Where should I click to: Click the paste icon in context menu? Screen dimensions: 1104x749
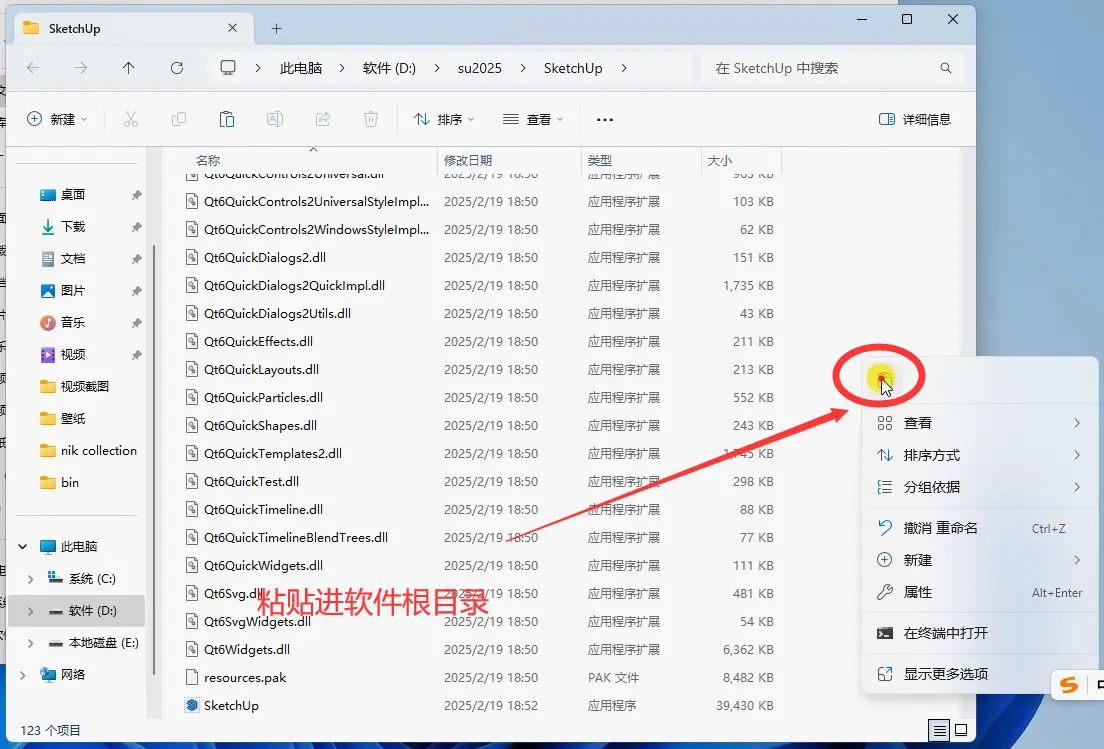885,381
